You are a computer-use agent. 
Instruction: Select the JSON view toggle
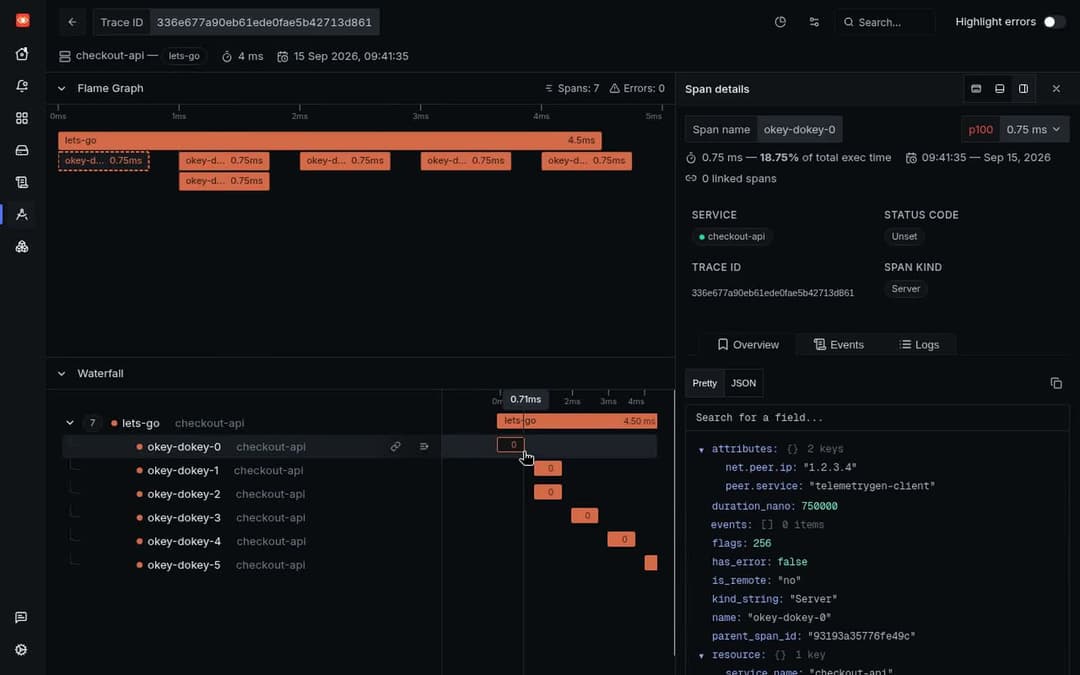pos(743,383)
